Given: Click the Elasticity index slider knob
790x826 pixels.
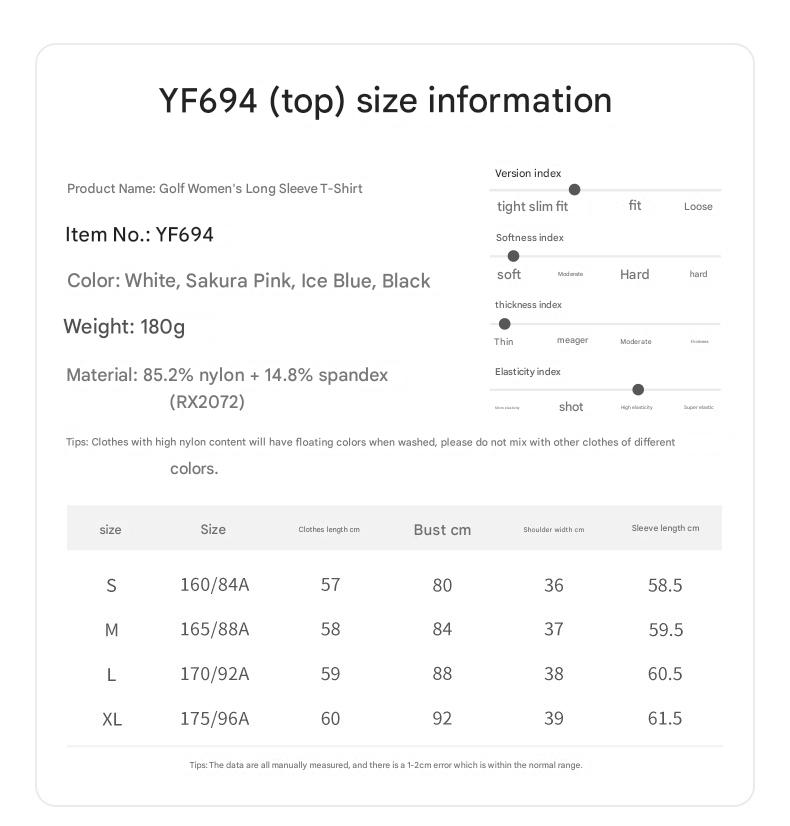Looking at the screenshot, I should (638, 390).
